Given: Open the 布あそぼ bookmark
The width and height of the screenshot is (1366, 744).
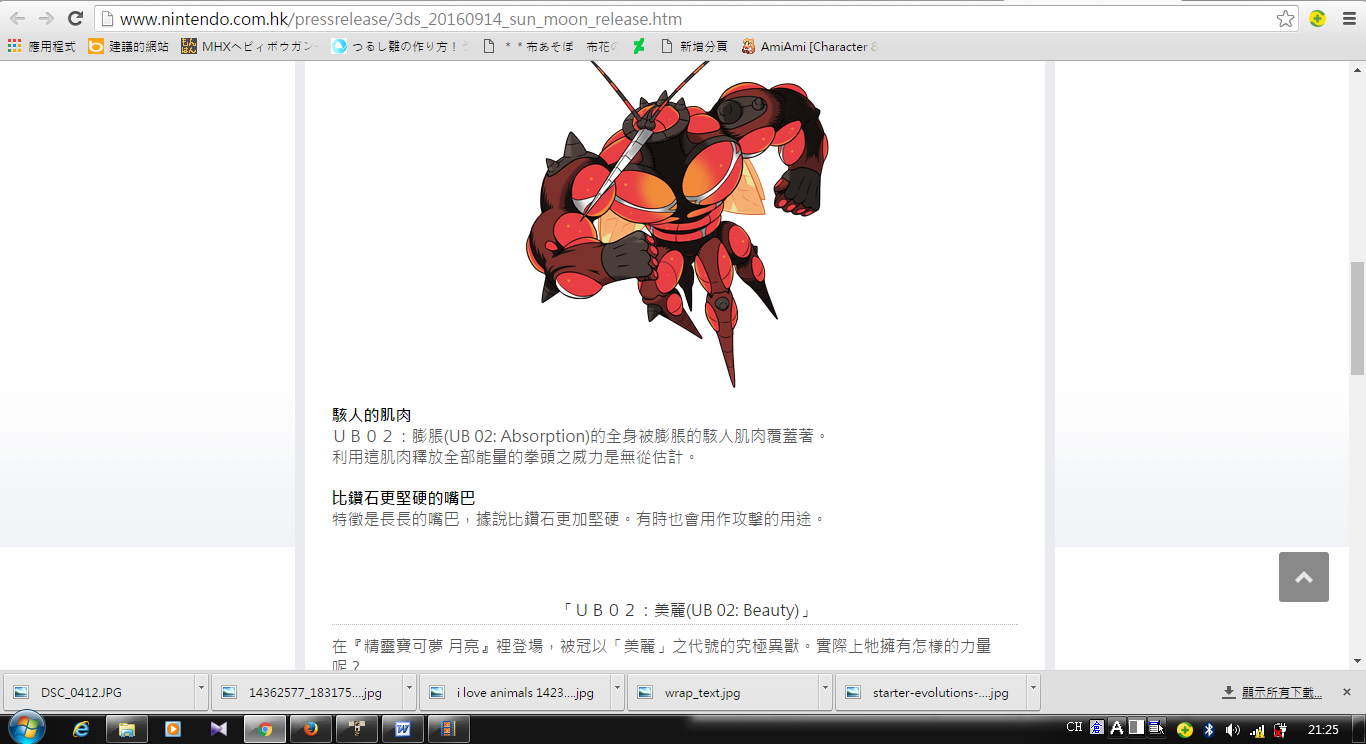Looking at the screenshot, I should tap(528, 46).
